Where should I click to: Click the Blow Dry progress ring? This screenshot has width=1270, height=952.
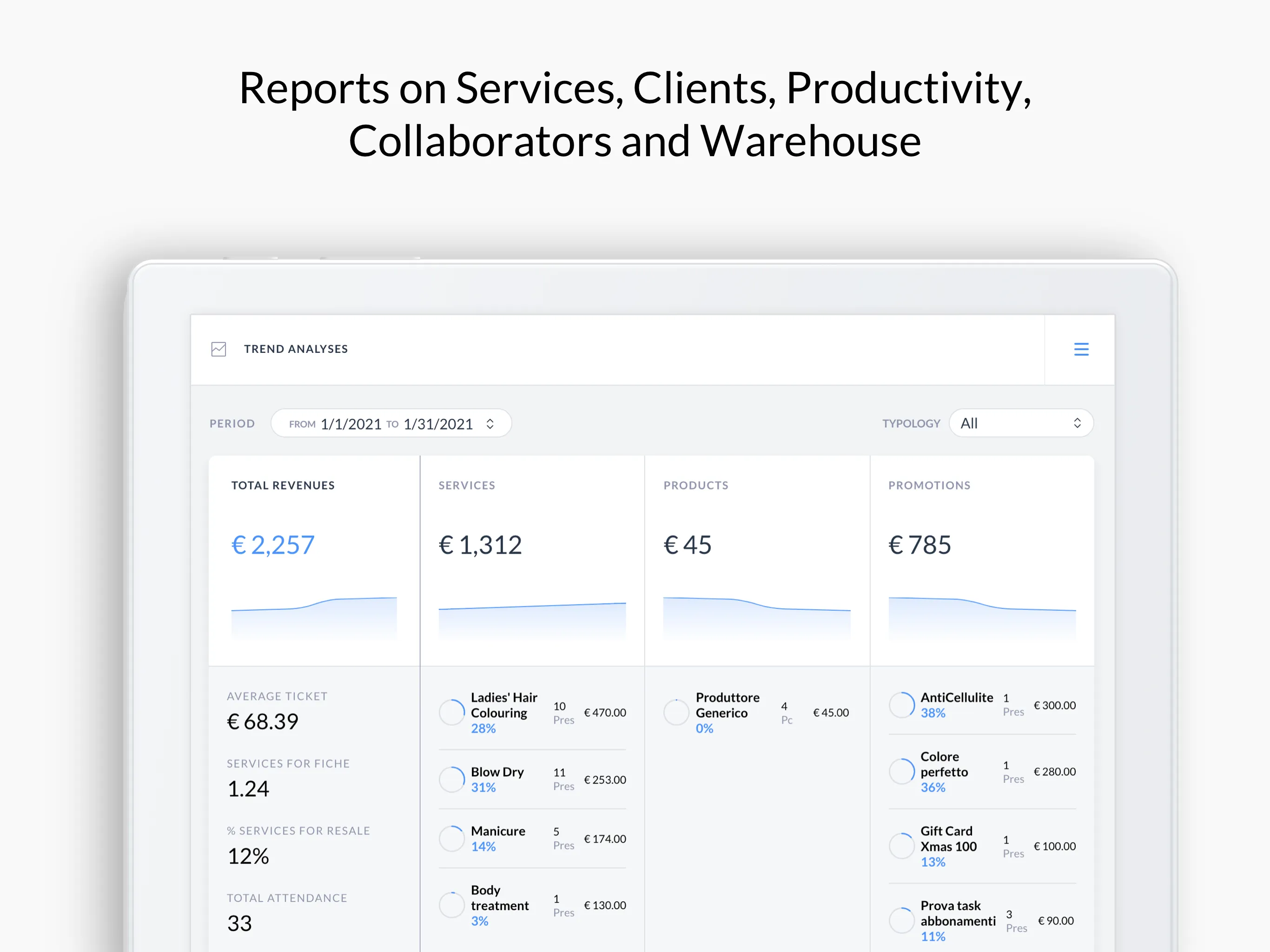[452, 780]
